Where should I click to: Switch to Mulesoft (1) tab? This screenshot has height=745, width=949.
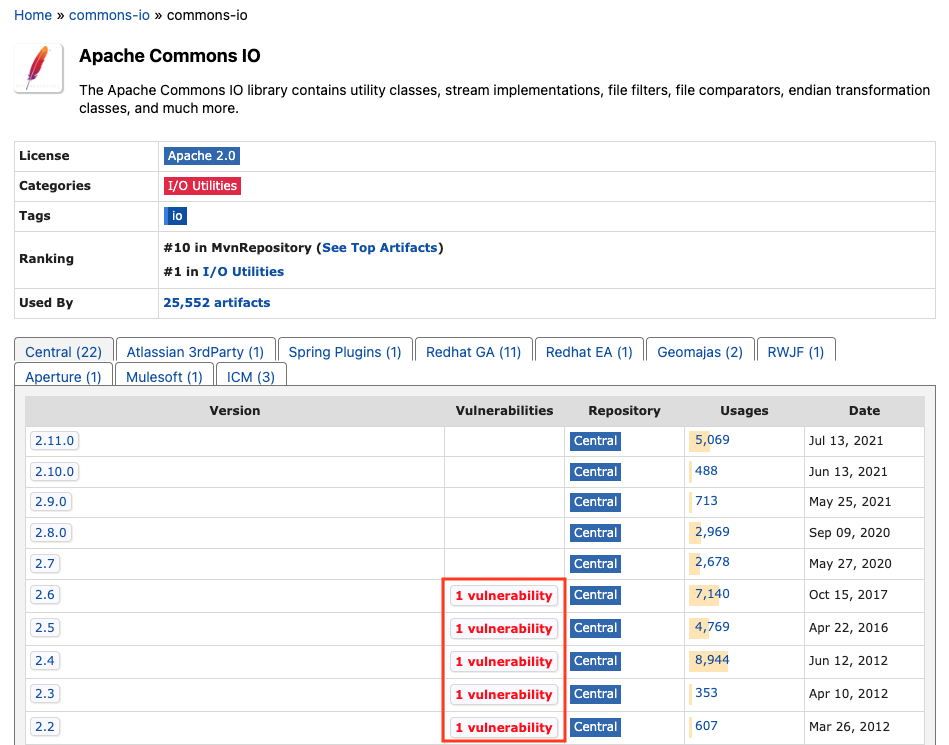164,376
